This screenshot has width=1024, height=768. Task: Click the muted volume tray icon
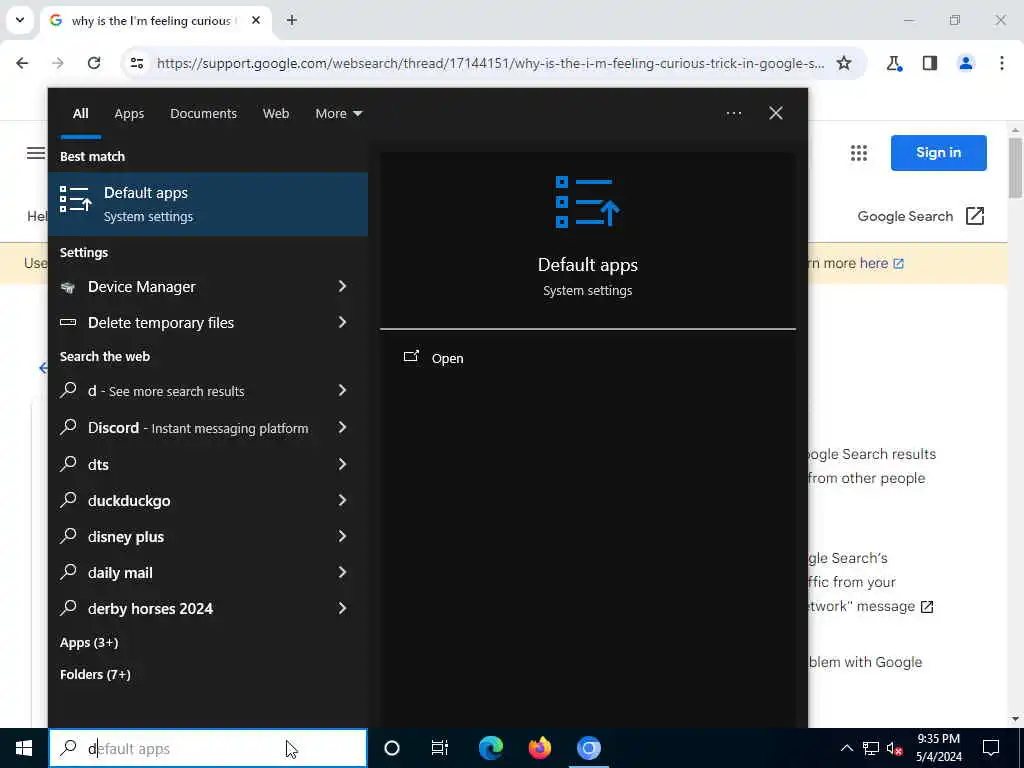(895, 748)
